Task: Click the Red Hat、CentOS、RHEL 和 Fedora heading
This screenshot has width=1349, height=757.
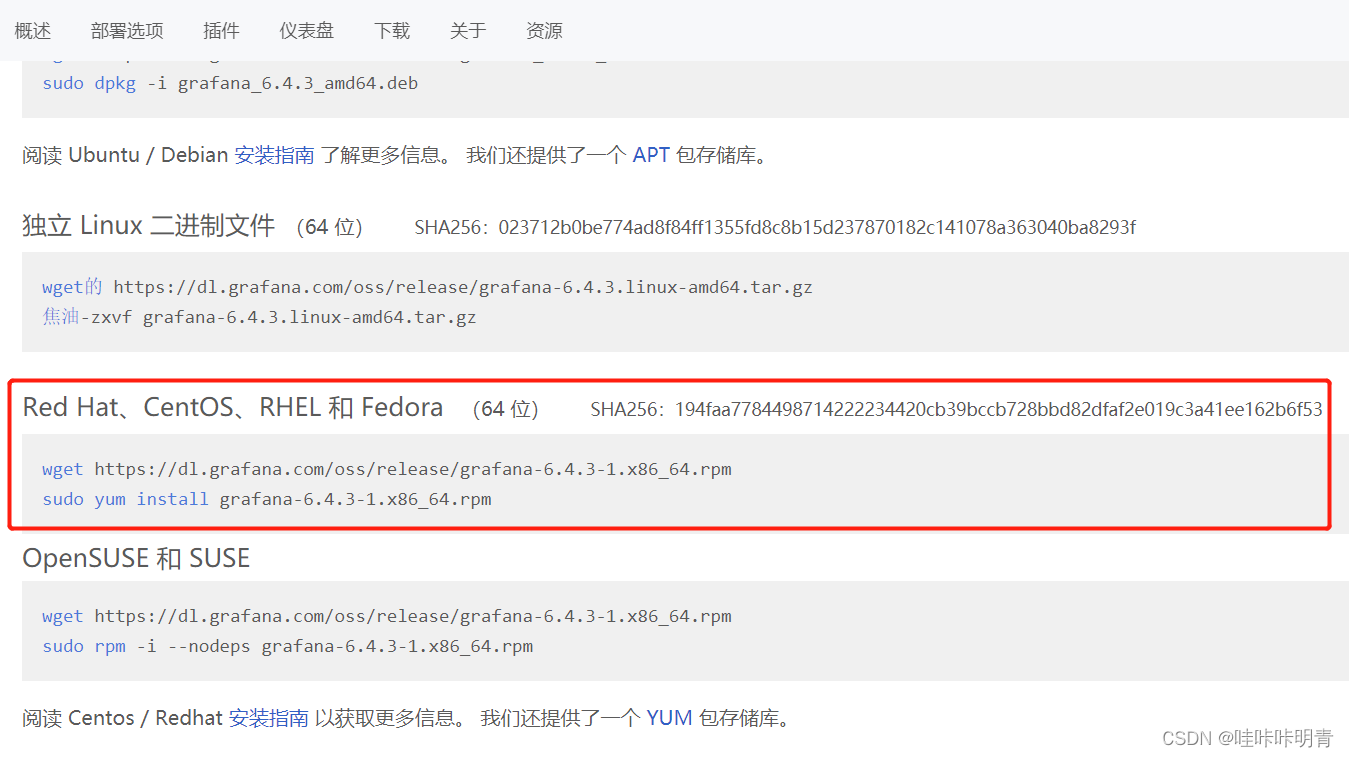Action: (233, 407)
